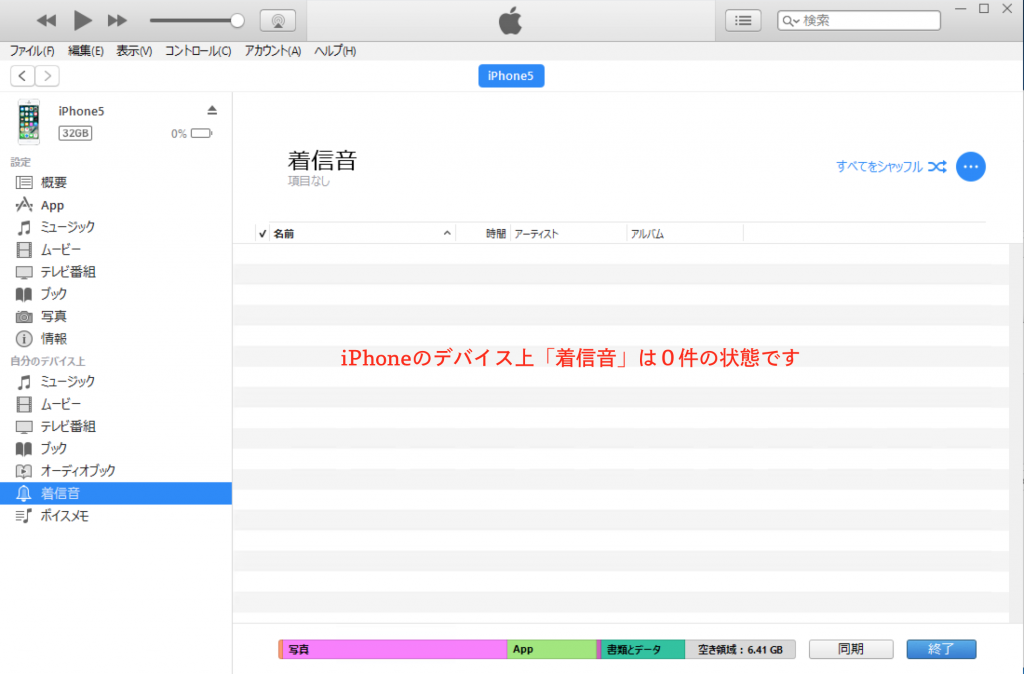Screen dimensions: 1024x674
Task: Click the 空き領域 6.41 GB segment
Action: [740, 649]
